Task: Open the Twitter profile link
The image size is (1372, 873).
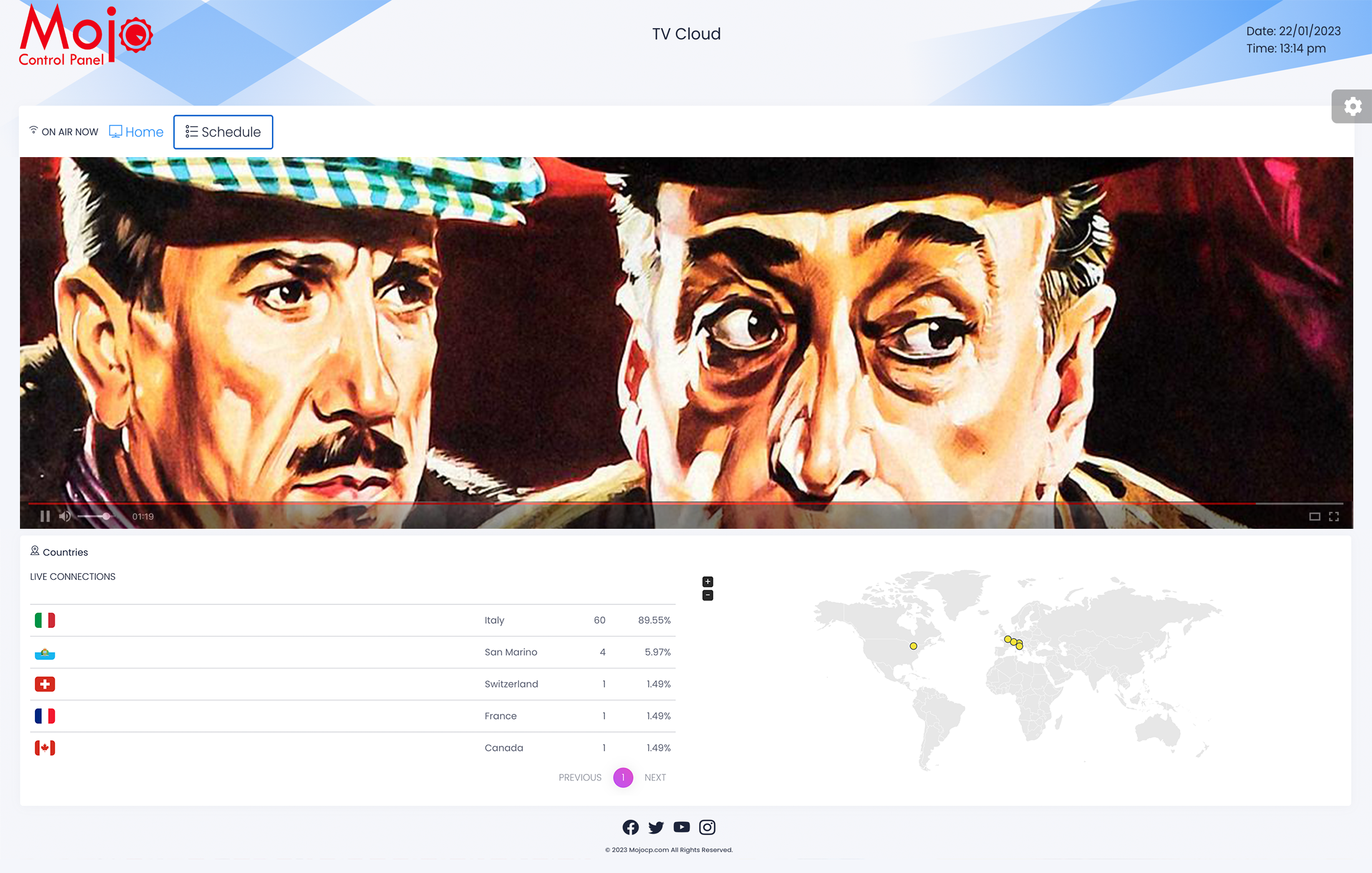Action: click(x=656, y=827)
